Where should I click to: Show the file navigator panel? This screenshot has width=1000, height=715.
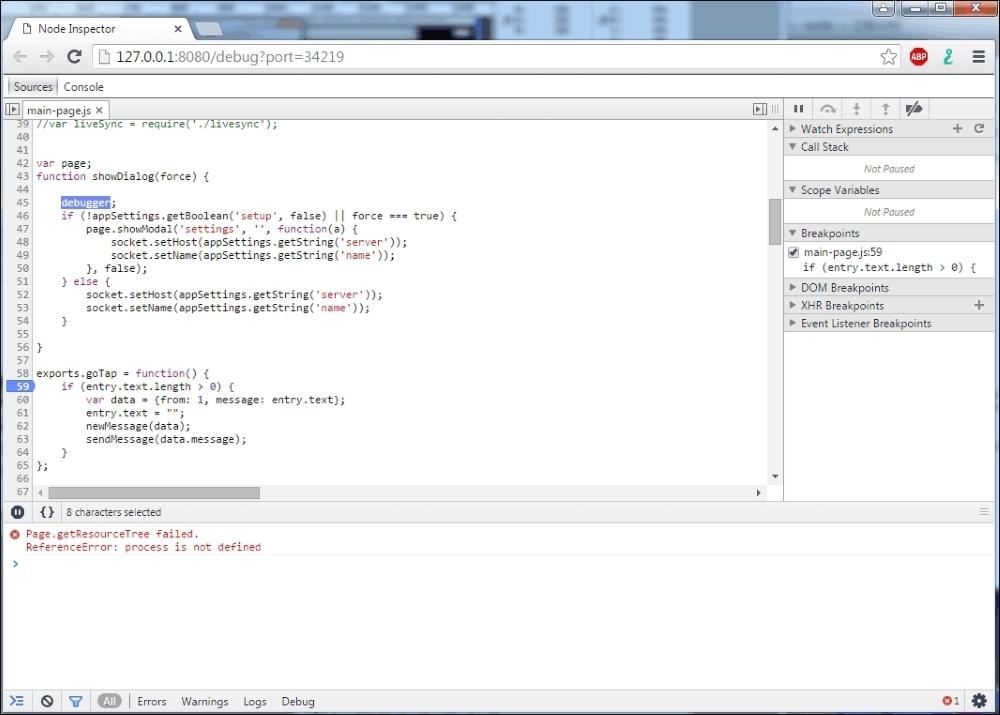coord(12,109)
